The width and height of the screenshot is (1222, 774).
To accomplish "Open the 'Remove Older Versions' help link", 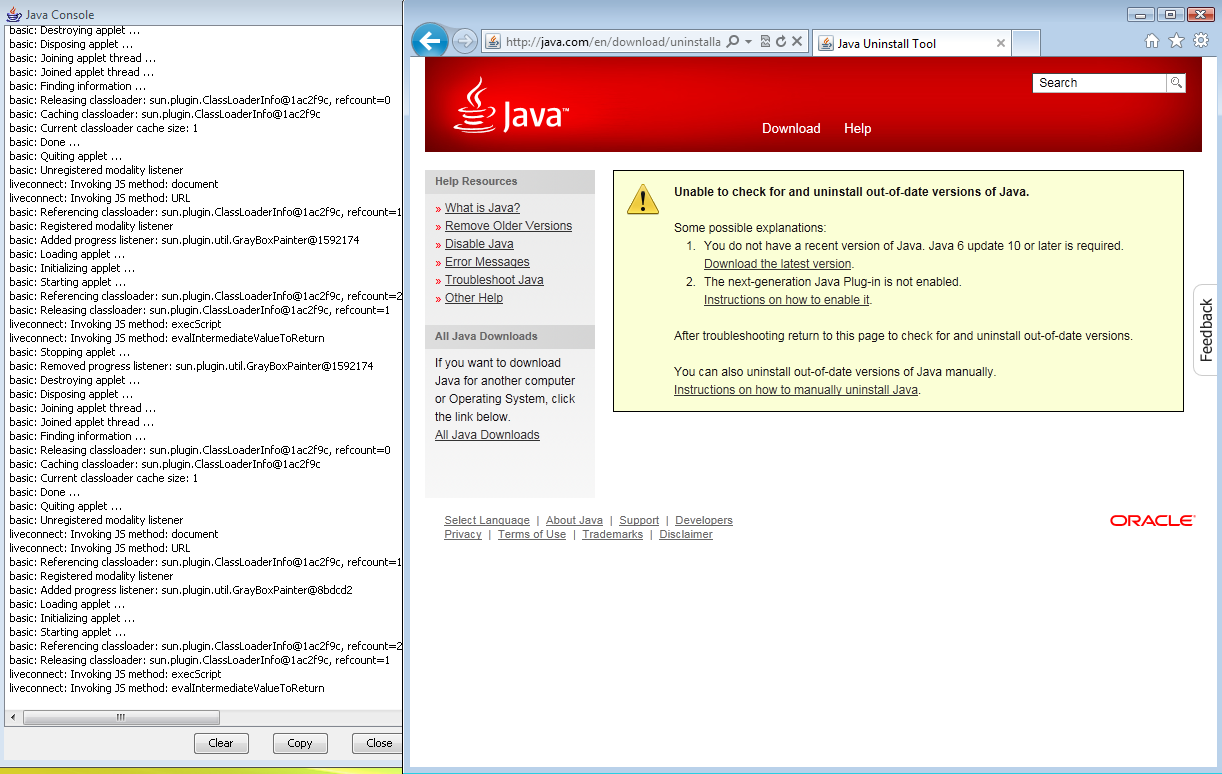I will click(508, 226).
